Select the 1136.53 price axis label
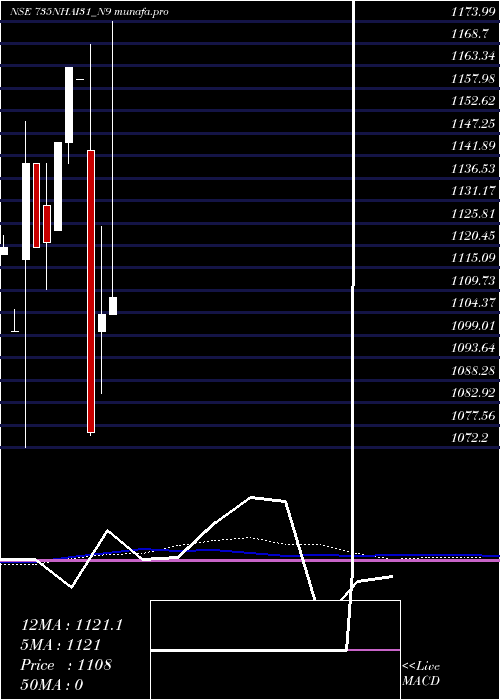This screenshot has width=500, height=700. pos(473,169)
